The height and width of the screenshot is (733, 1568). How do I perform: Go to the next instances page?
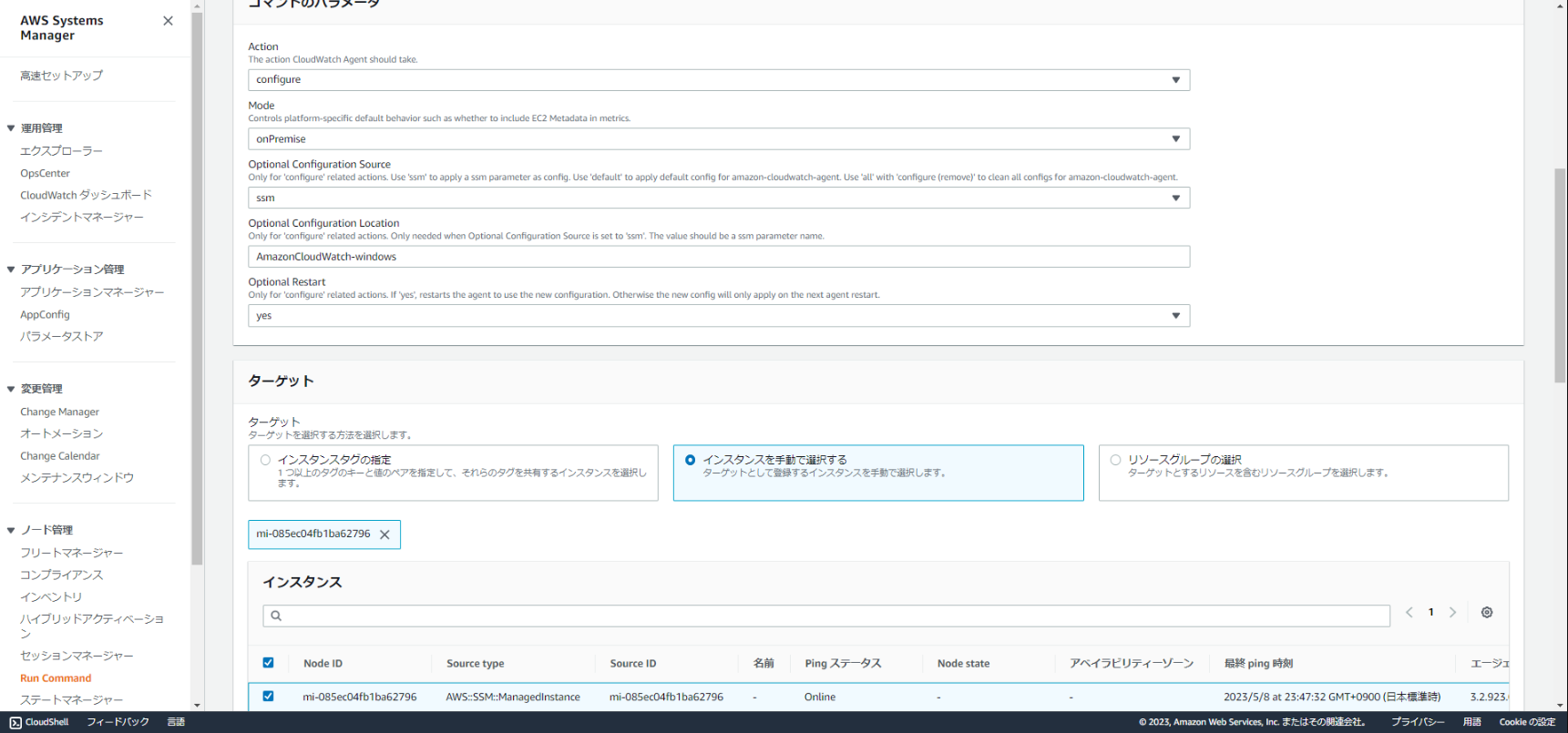click(1453, 613)
